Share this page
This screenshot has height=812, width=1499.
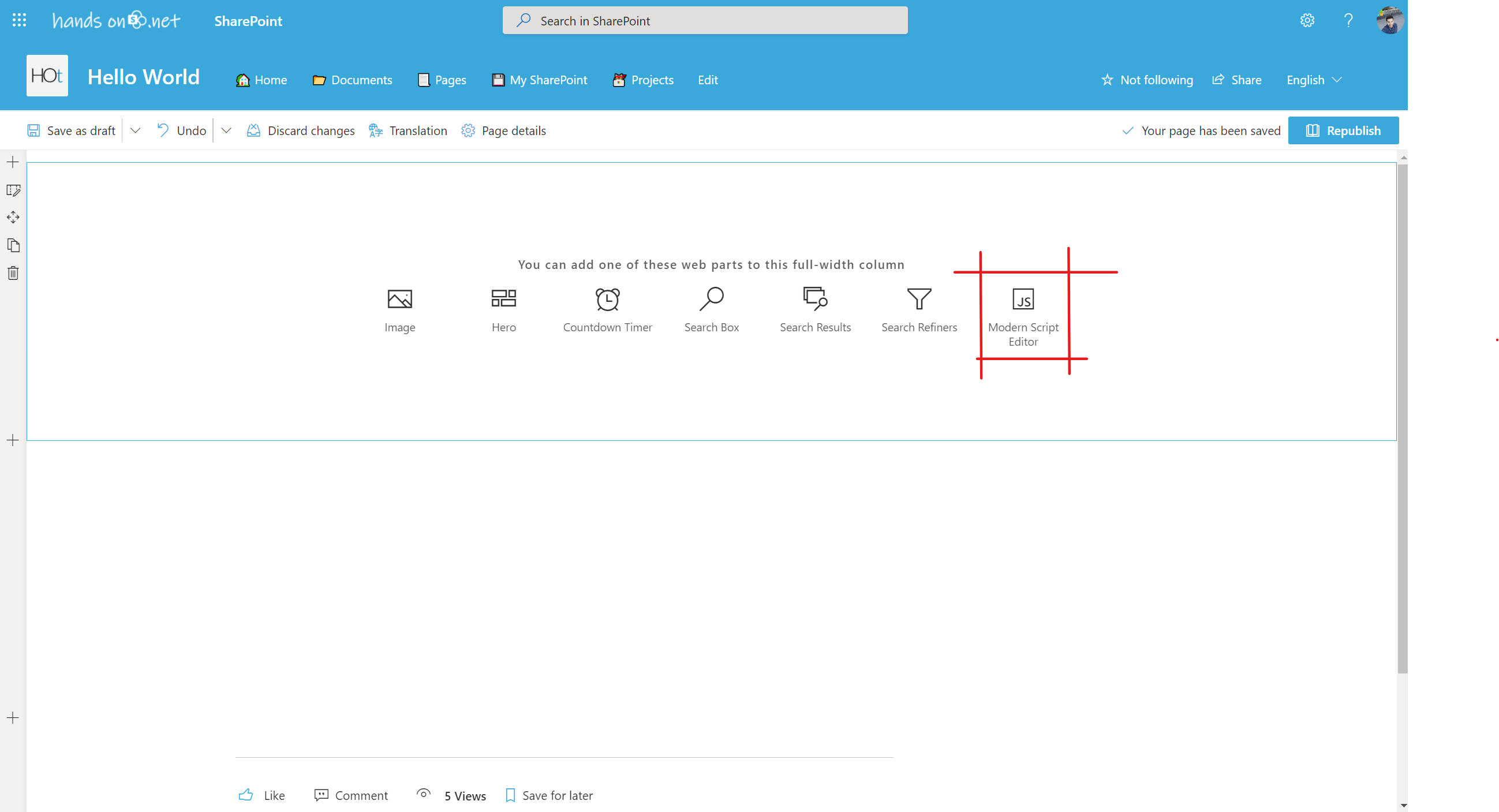pyautogui.click(x=1237, y=80)
